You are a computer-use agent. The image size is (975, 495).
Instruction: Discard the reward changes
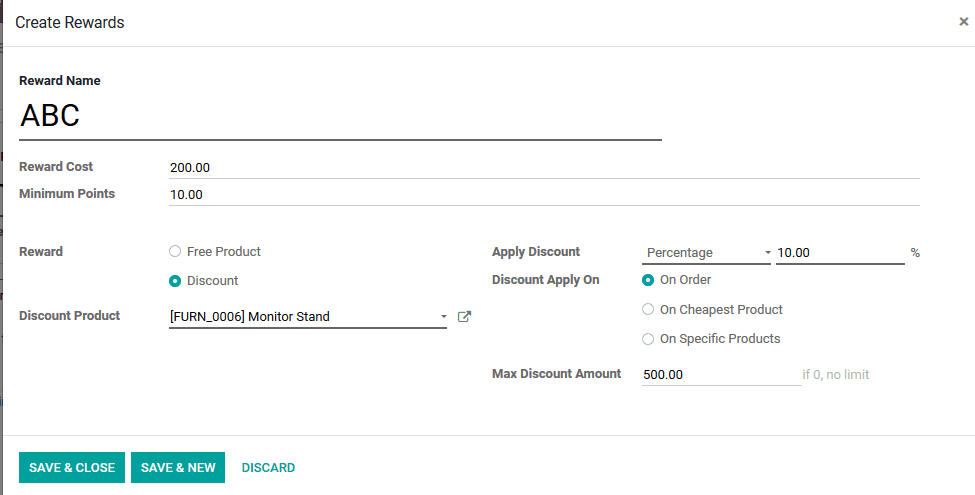tap(268, 467)
